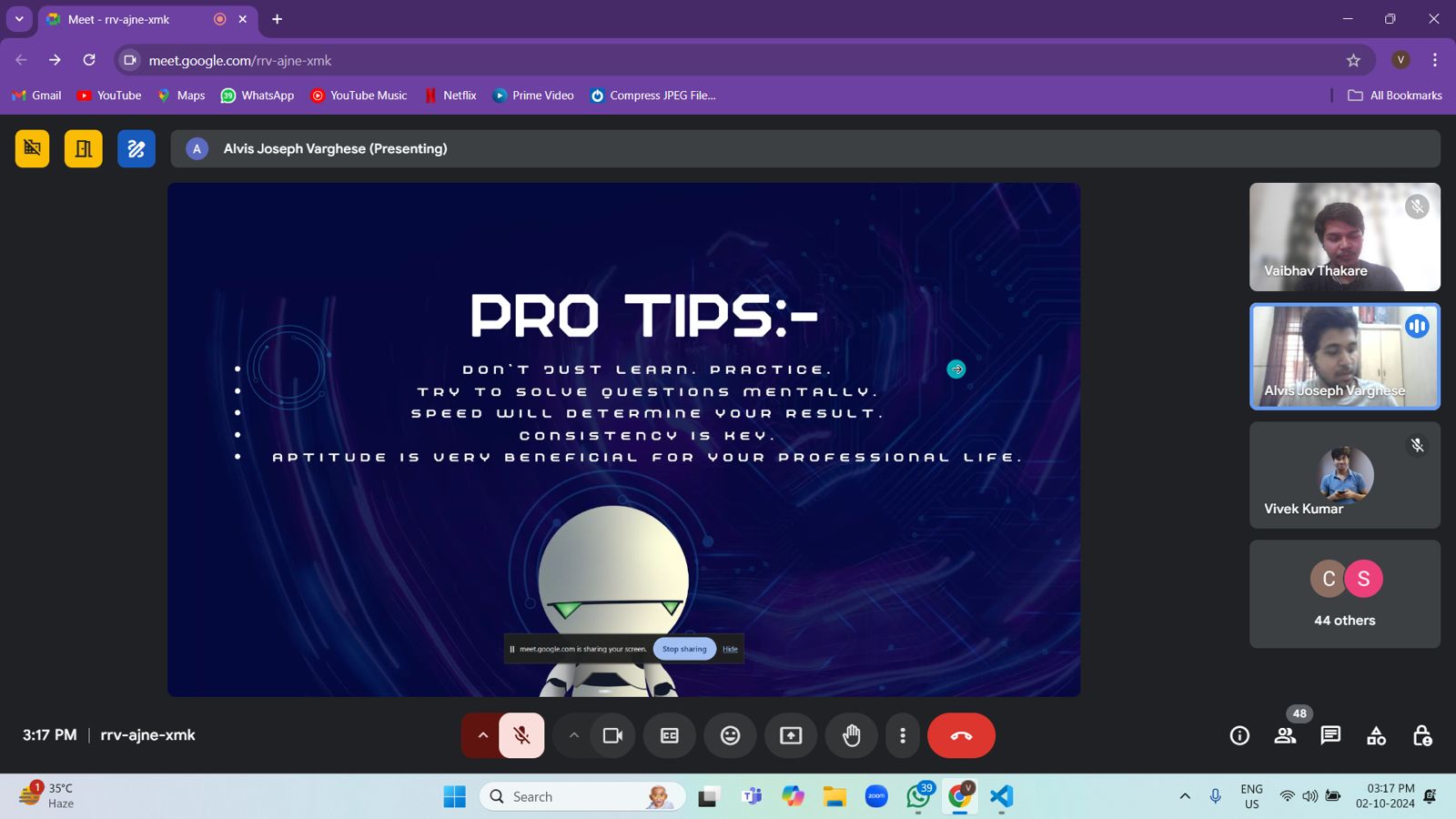Leave the call with the red button

[961, 735]
